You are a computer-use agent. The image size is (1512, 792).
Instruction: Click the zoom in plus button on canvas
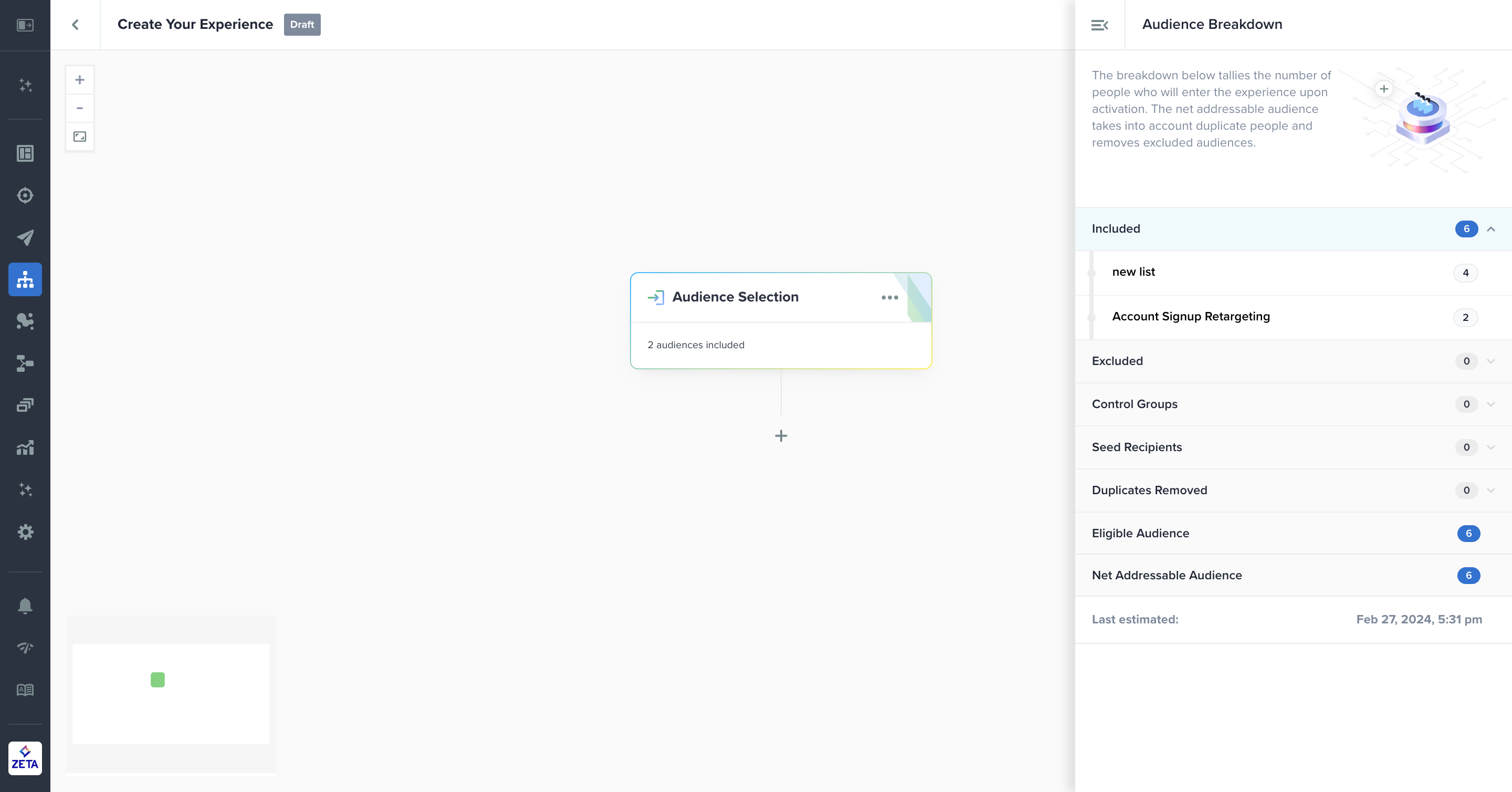click(x=80, y=80)
